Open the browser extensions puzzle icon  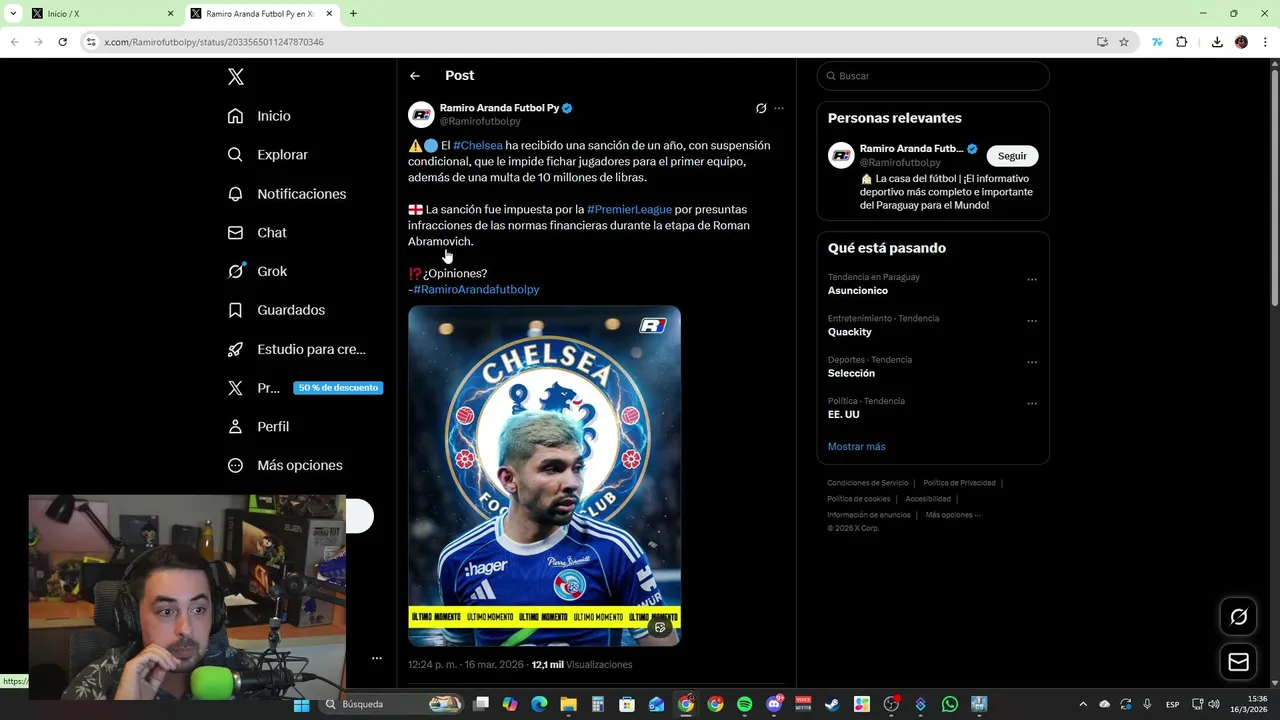click(1181, 42)
